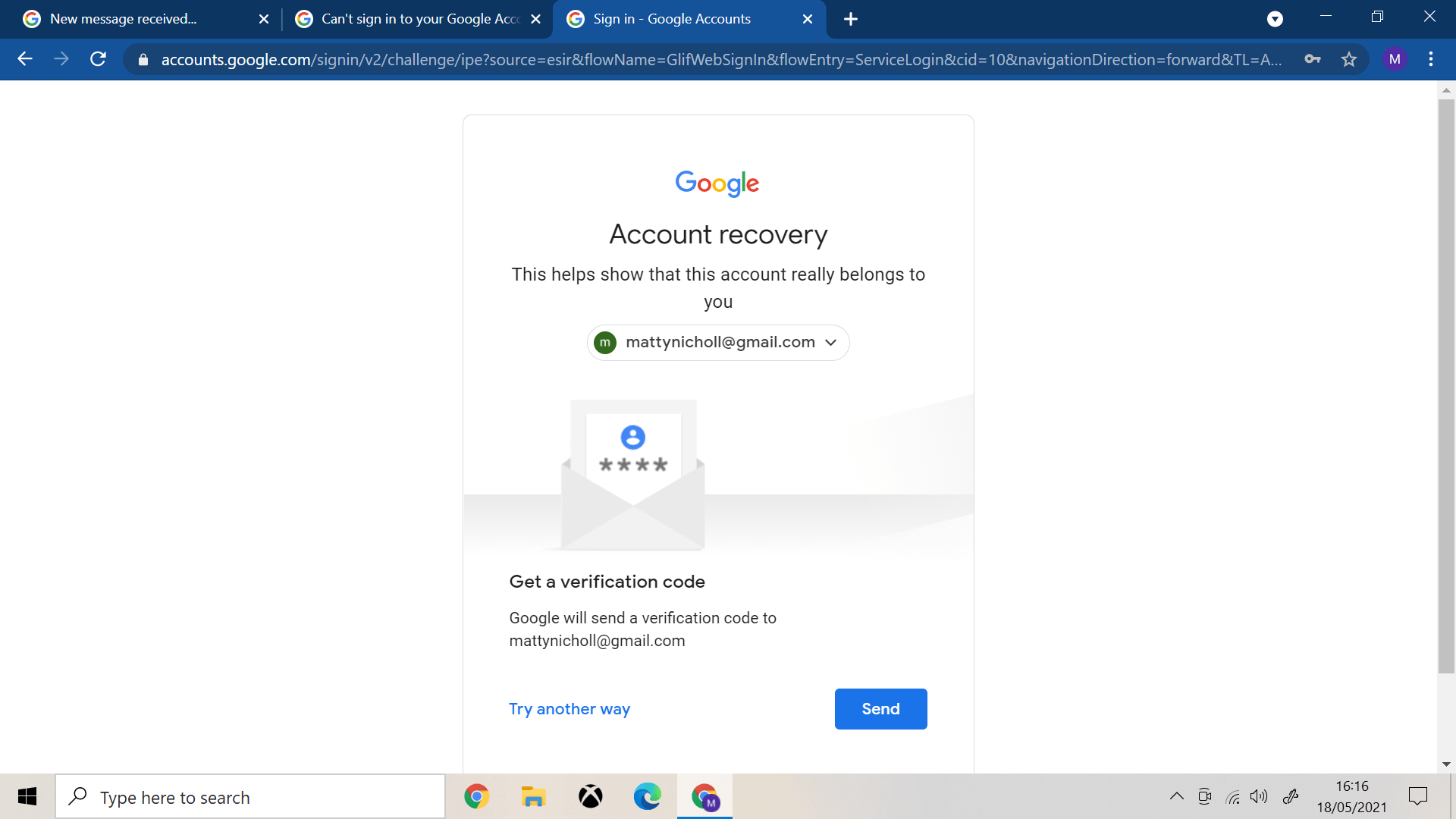Open Microsoft Edge from the taskbar

click(x=647, y=796)
